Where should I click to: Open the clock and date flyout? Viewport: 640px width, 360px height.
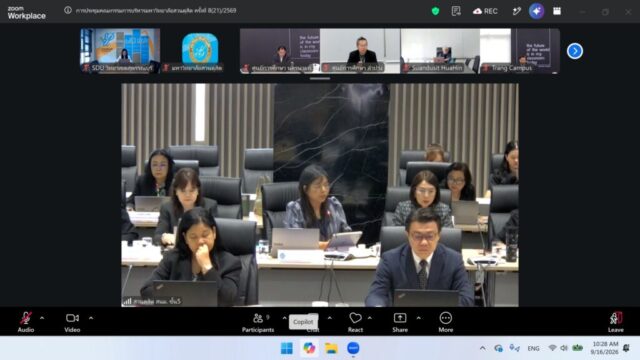(605, 348)
